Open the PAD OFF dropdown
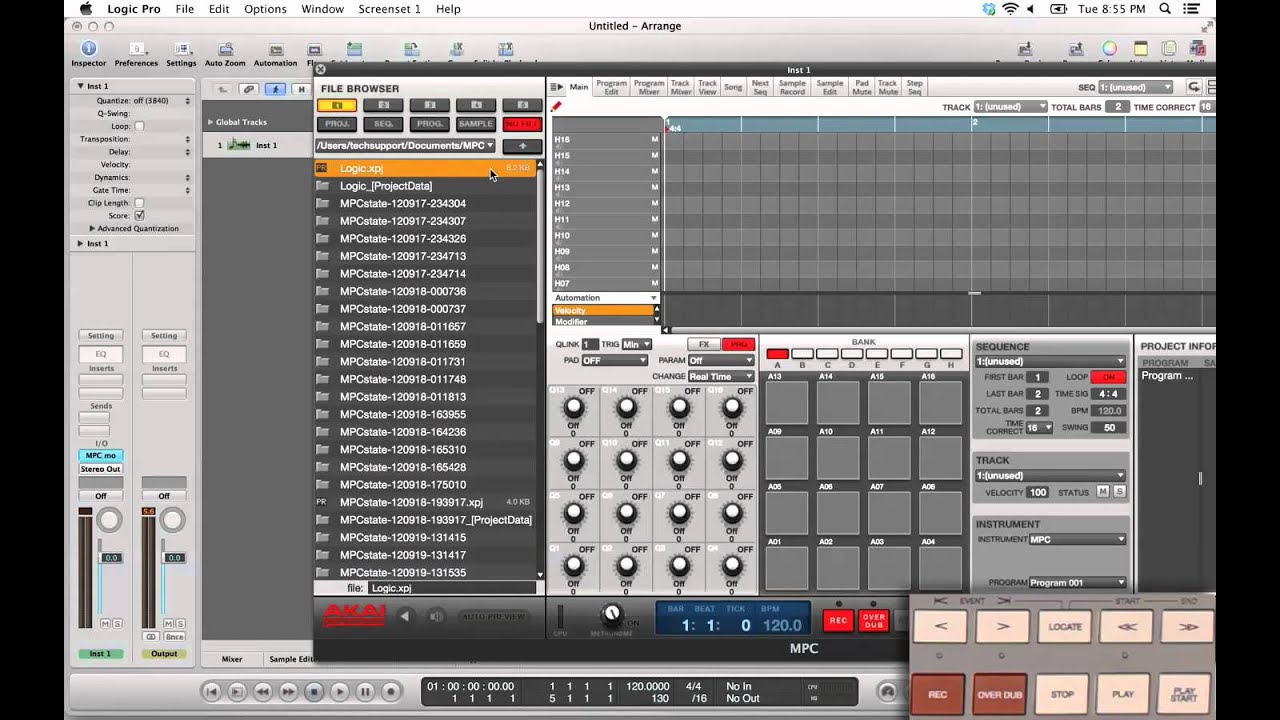1280x720 pixels. tap(613, 360)
